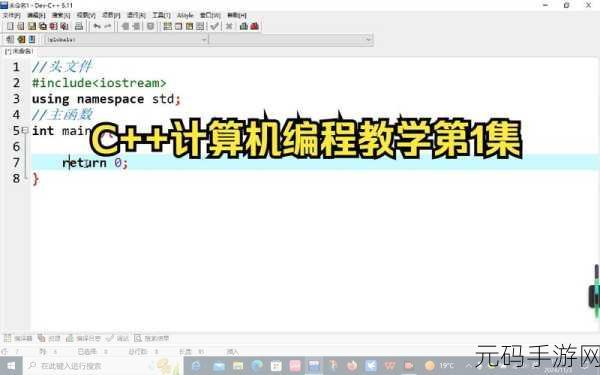Click the Print toolbar icon
The height and width of the screenshot is (375, 600).
coord(79,26)
